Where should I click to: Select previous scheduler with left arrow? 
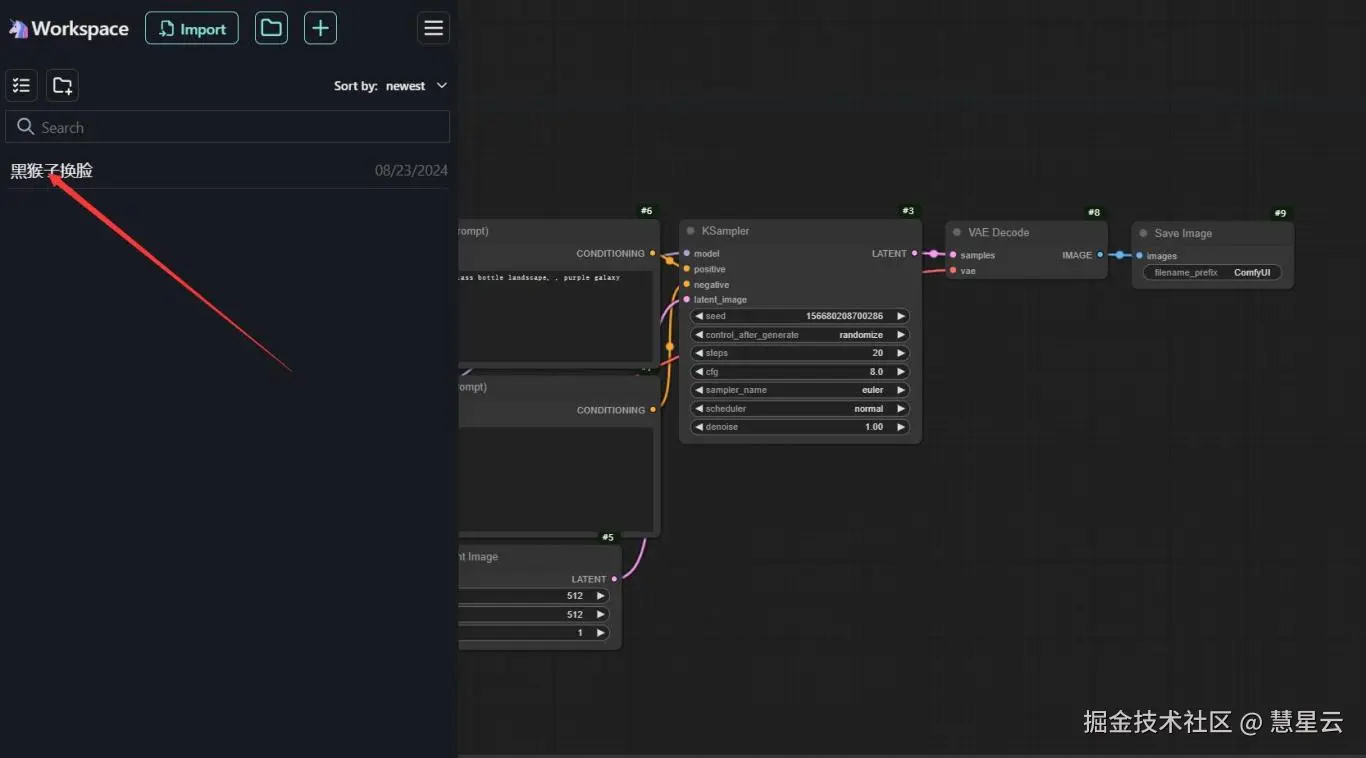699,409
